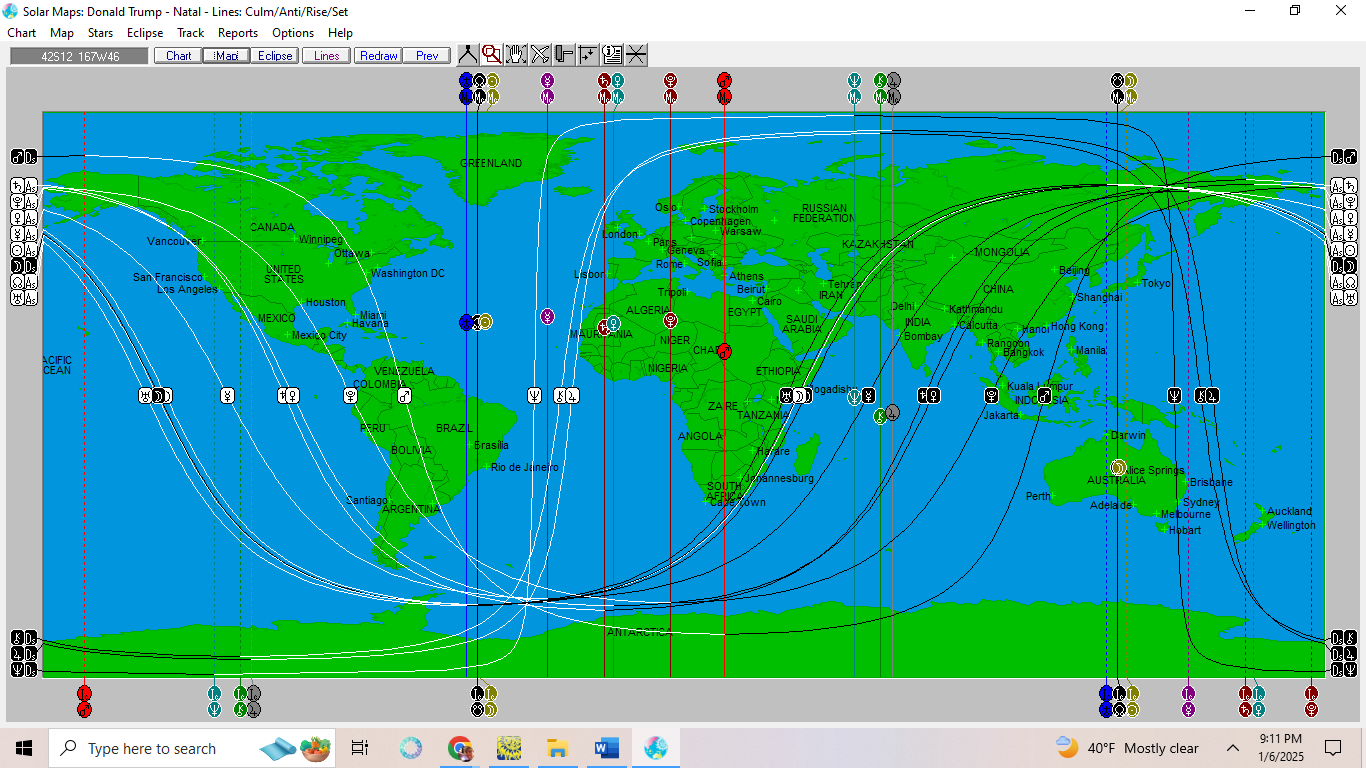Click the Tokyo city label
Screen dimensions: 1366x768
pos(1156,283)
